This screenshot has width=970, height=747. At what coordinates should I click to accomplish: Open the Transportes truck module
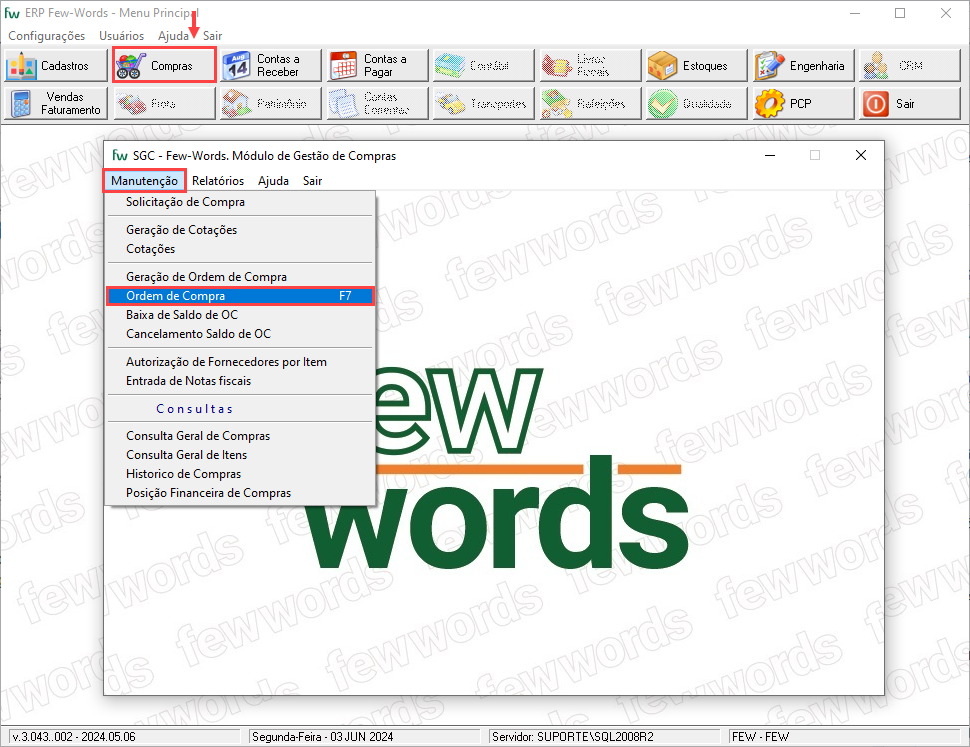coord(484,103)
